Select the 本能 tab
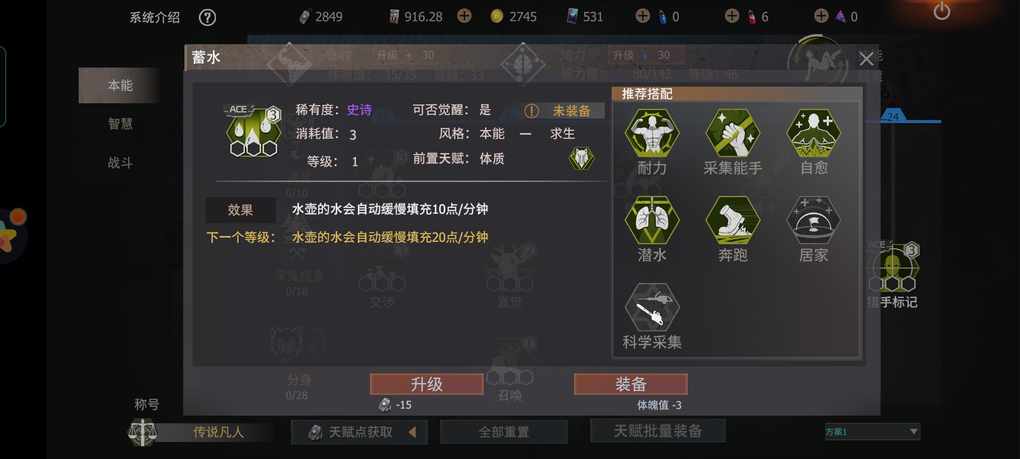The width and height of the screenshot is (1020, 459). (x=120, y=85)
